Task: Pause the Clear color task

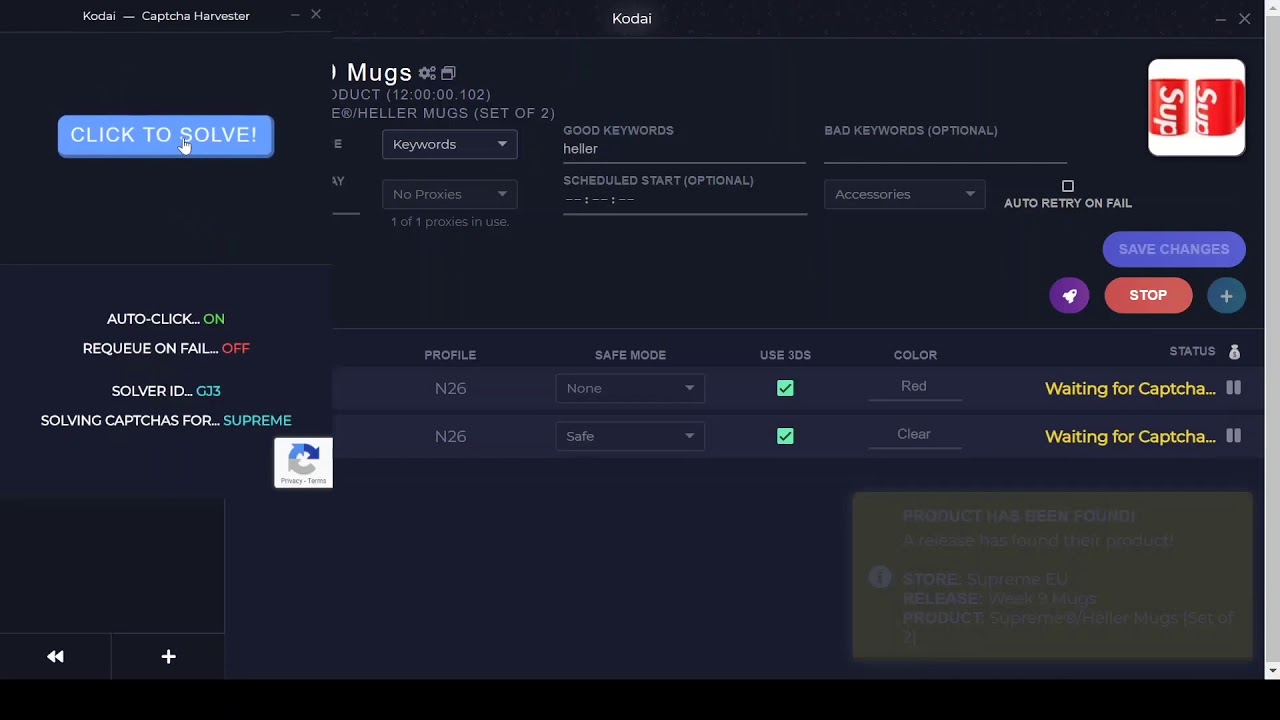Action: (1233, 436)
